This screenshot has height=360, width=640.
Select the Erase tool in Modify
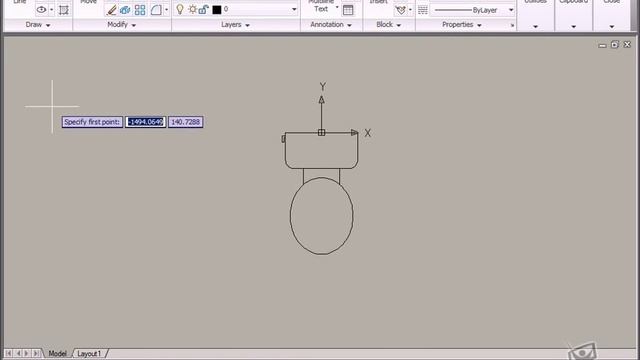point(111,10)
